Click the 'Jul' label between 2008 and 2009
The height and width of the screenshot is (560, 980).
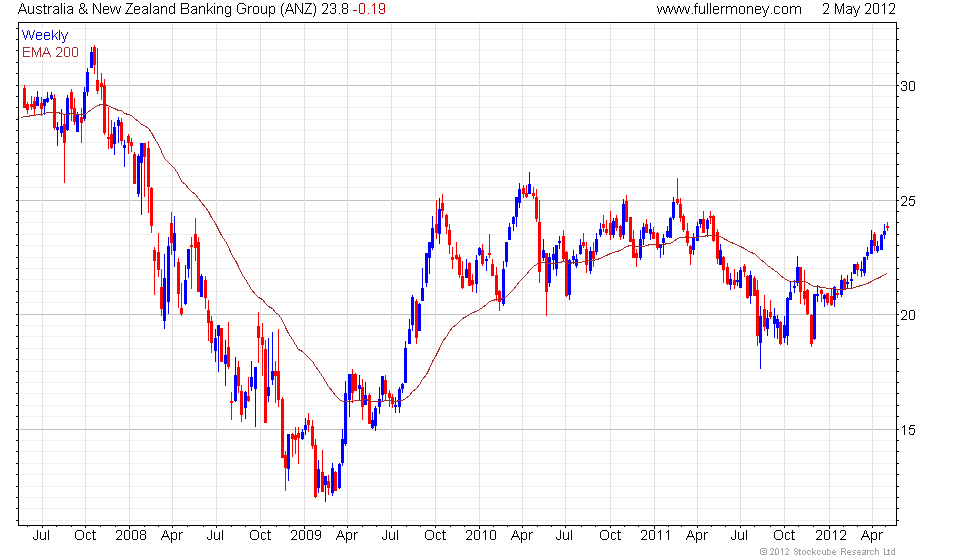pos(215,536)
